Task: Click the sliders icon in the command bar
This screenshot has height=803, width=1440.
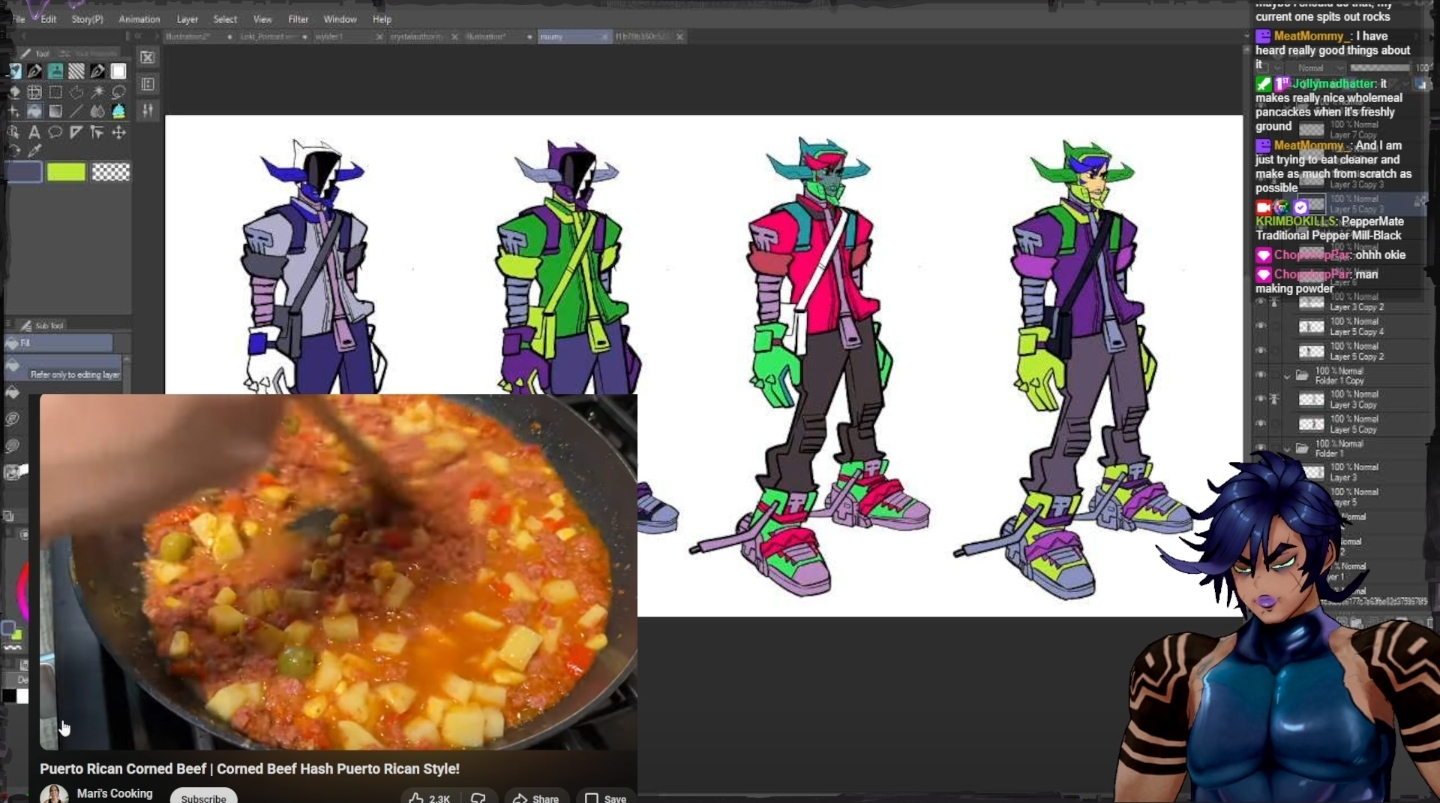Action: (147, 110)
